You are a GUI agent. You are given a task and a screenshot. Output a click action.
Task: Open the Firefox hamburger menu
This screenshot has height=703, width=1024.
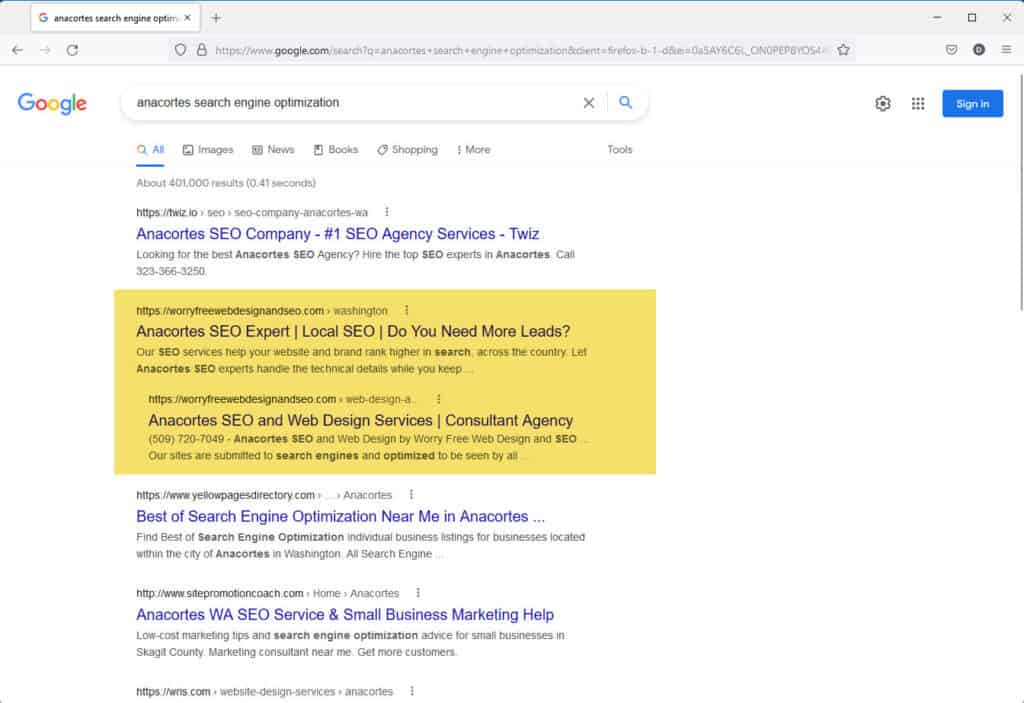tap(1006, 50)
